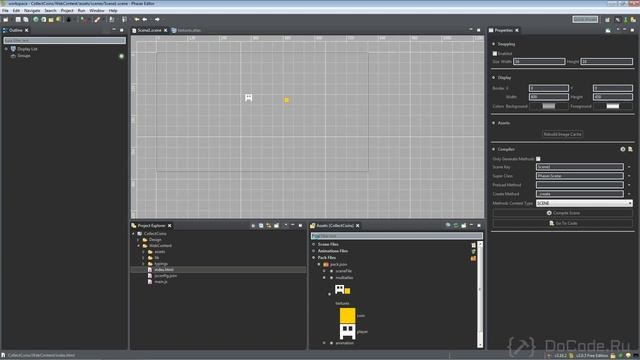Viewport: 640px width, 360px height.
Task: Click the back navigation arrow in toolbar
Action: click(144, 20)
